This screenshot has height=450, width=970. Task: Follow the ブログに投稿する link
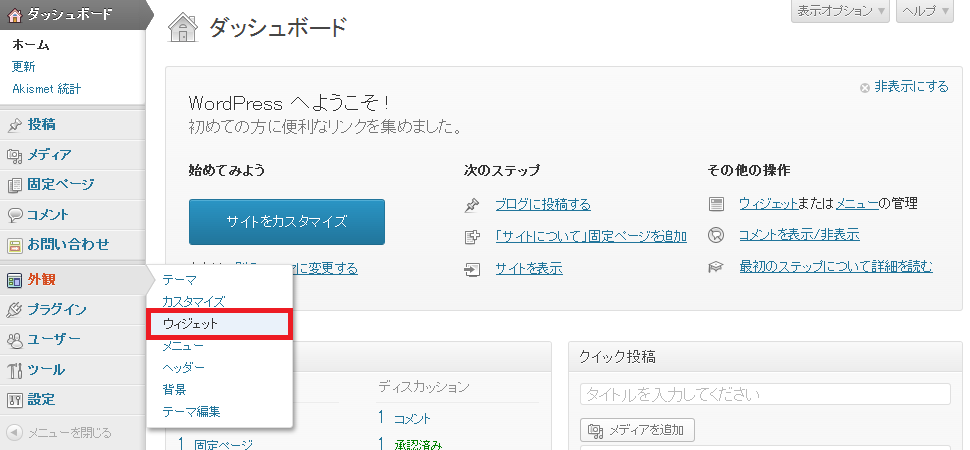pos(542,204)
